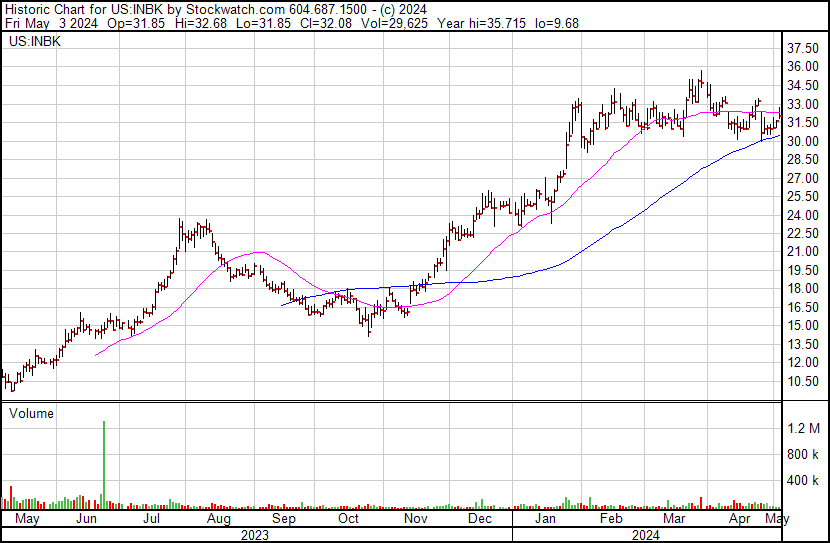Select the 2023 year label on the time axis
Image resolution: width=830 pixels, height=543 pixels.
pos(255,535)
